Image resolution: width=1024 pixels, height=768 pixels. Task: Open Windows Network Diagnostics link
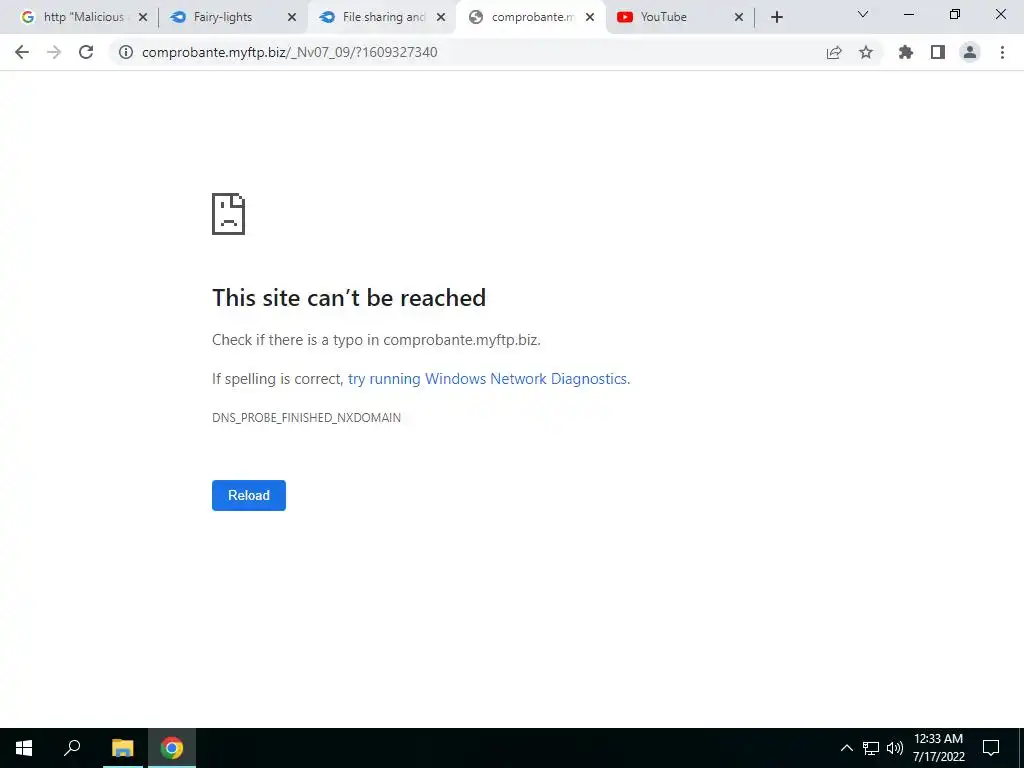point(489,379)
